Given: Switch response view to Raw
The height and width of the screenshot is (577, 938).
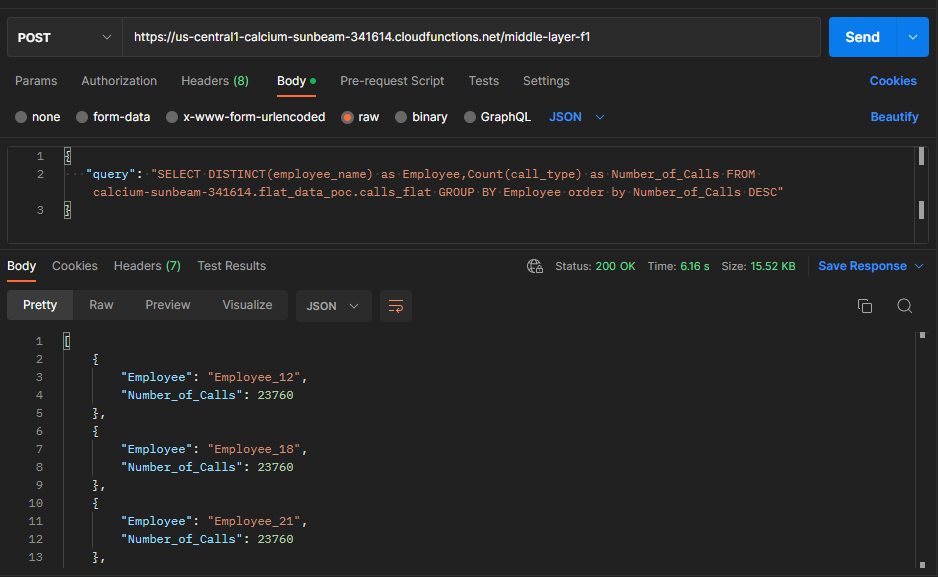Looking at the screenshot, I should pos(101,306).
